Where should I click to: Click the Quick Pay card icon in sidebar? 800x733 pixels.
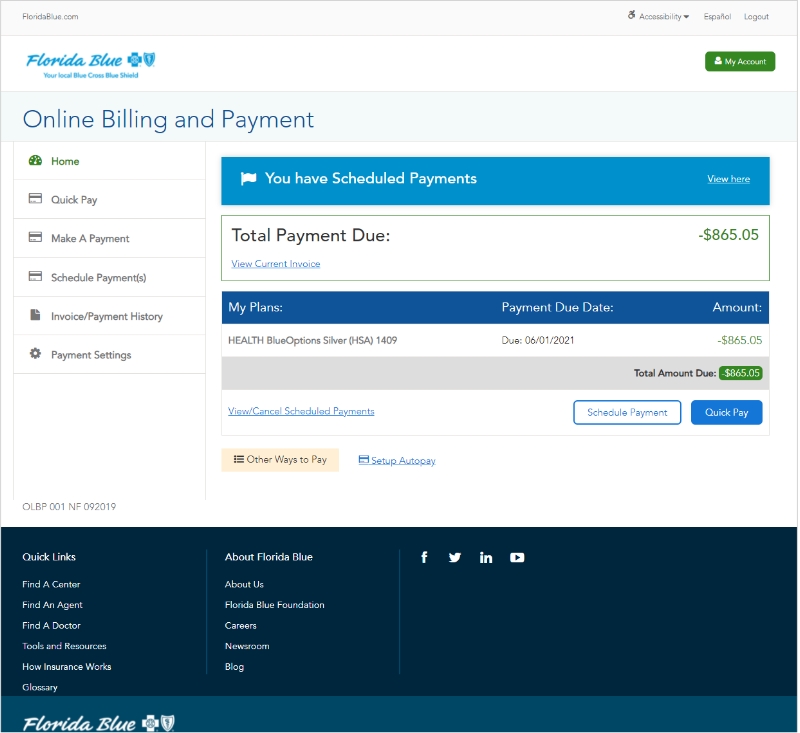click(x=35, y=198)
